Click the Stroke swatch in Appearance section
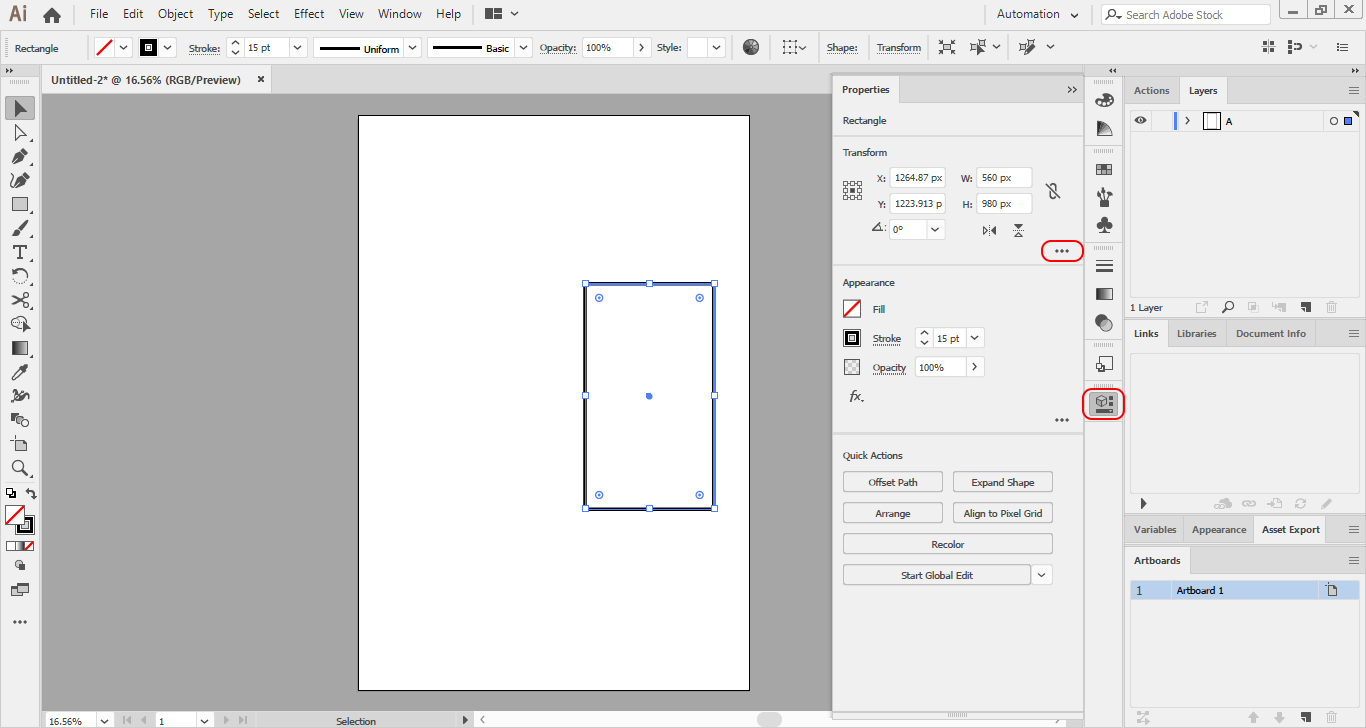1366x728 pixels. (x=852, y=338)
